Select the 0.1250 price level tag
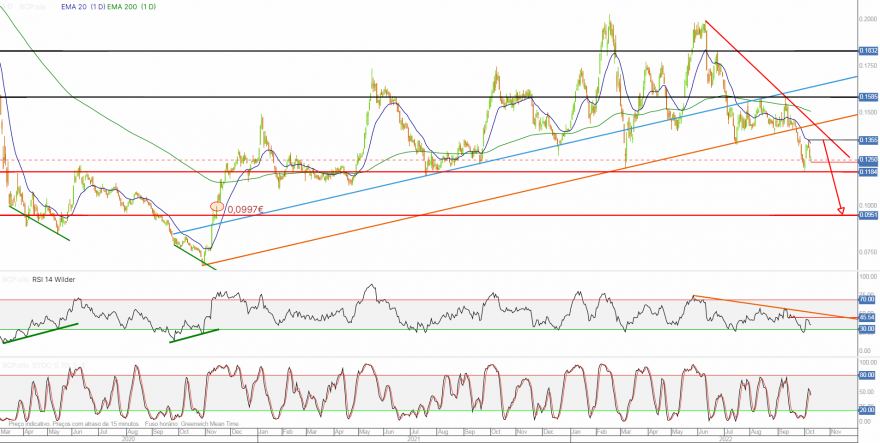 (x=868, y=160)
